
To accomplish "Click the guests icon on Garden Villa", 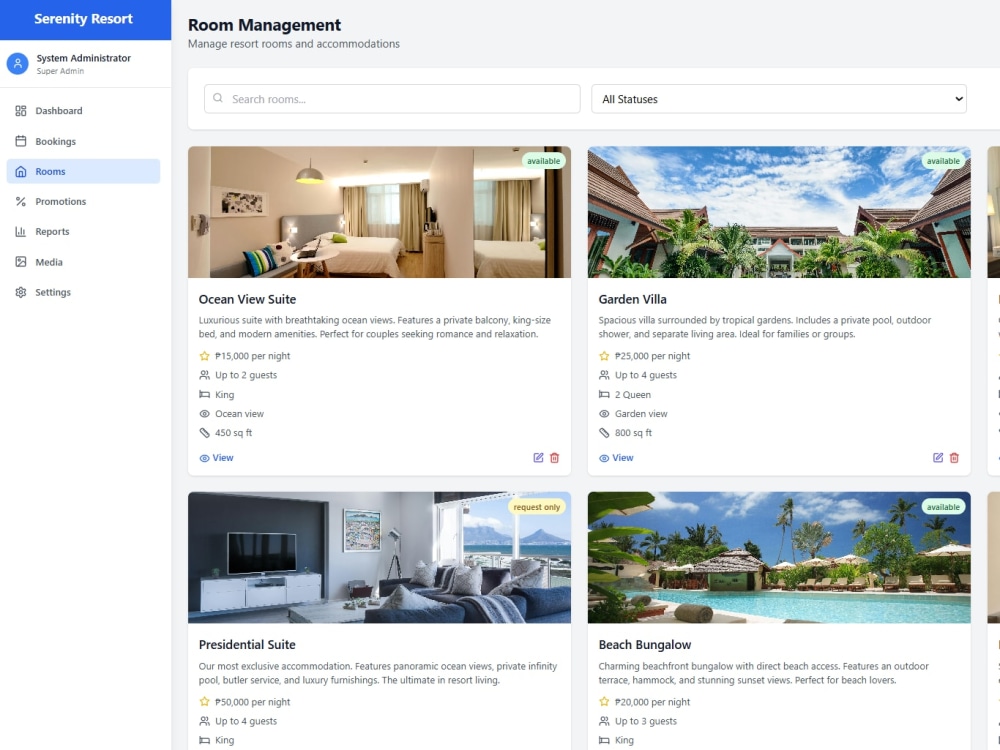I will [x=604, y=375].
